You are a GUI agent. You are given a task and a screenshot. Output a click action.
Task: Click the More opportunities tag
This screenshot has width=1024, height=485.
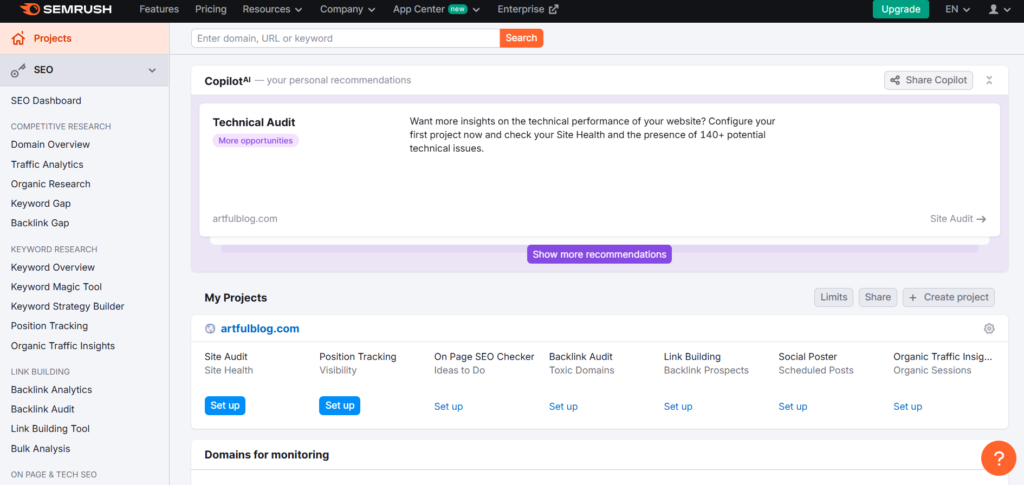tap(255, 140)
